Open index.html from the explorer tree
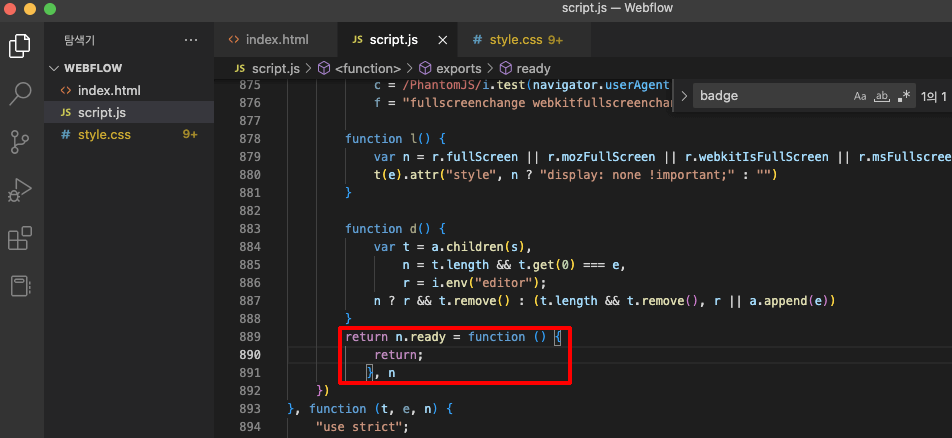Viewport: 952px width, 438px height. [129, 91]
